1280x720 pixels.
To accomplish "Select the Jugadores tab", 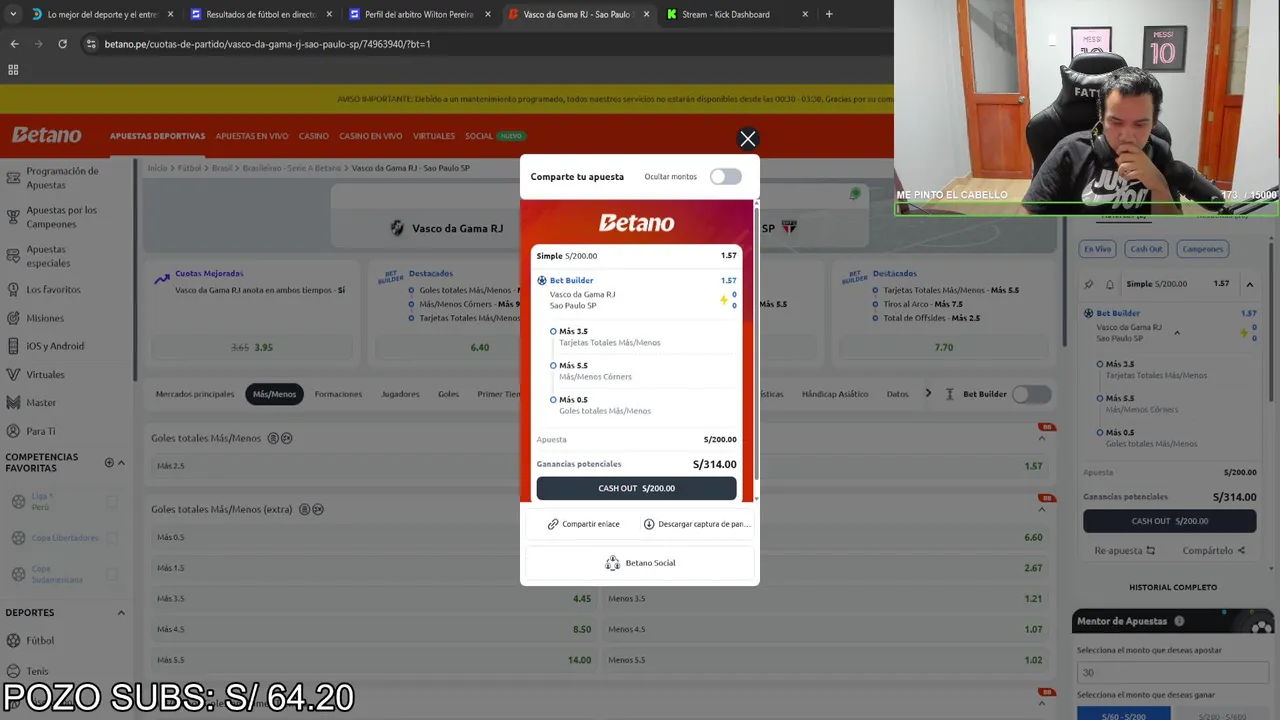I will click(x=400, y=394).
